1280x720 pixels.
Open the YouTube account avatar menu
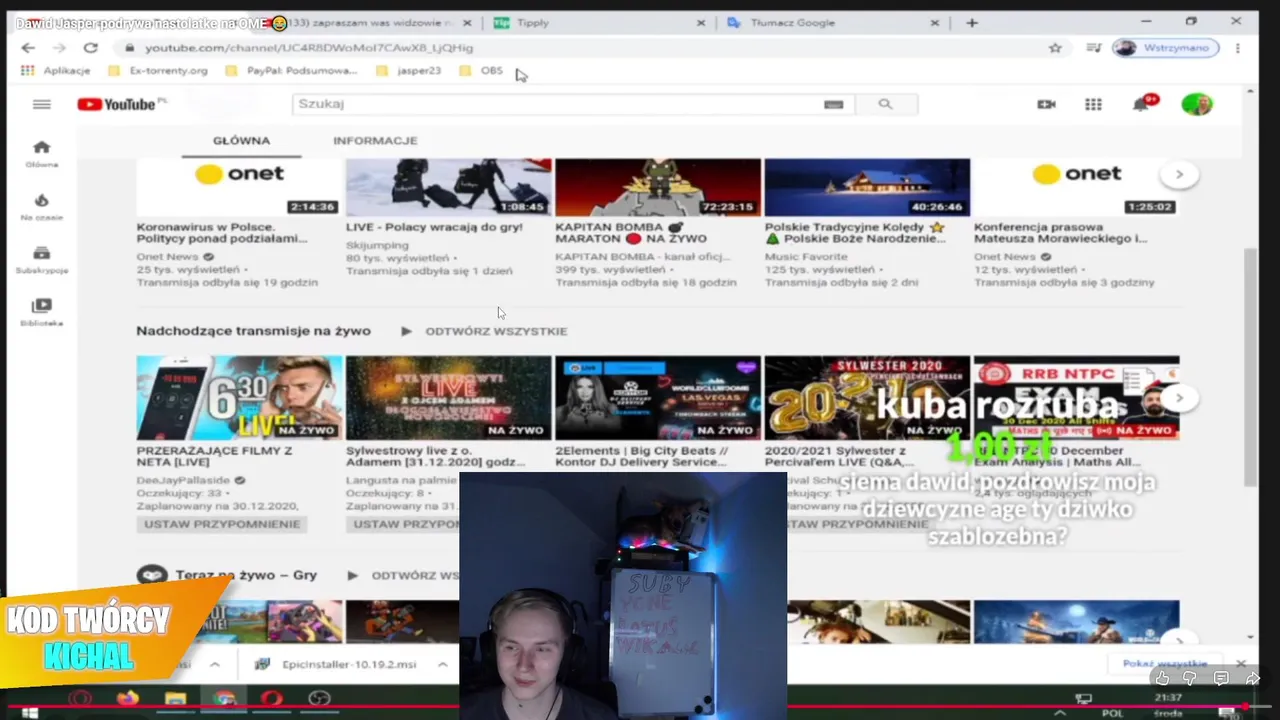pos(1196,104)
